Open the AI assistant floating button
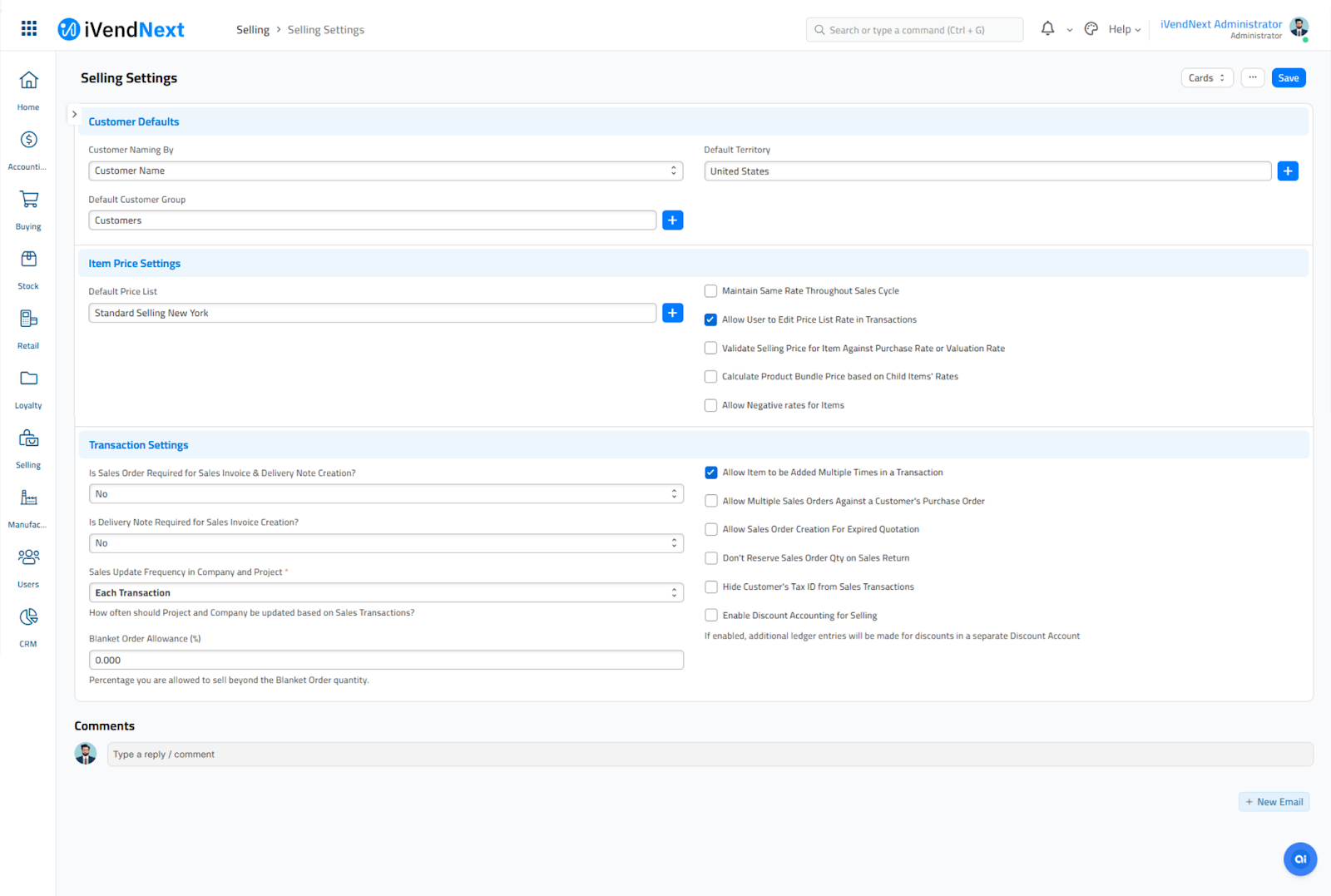 click(1299, 859)
